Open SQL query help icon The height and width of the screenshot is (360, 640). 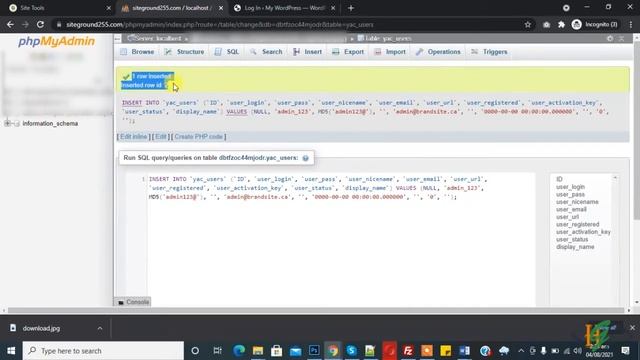[x=305, y=158]
